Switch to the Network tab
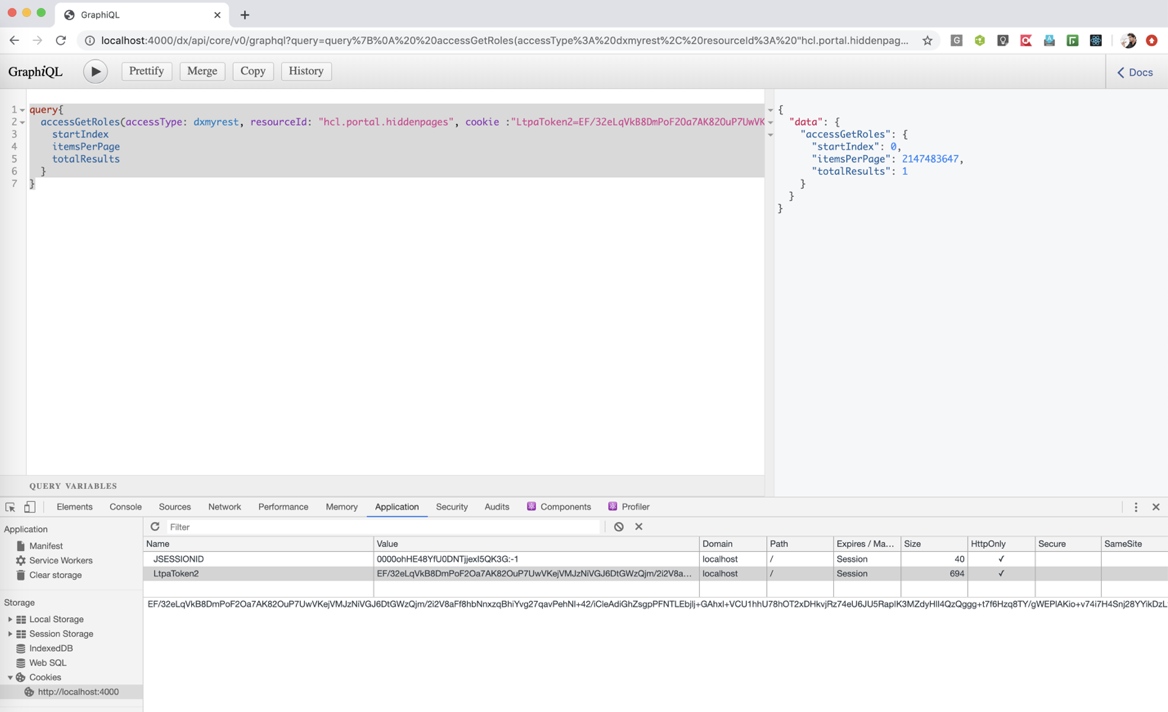 coord(224,507)
